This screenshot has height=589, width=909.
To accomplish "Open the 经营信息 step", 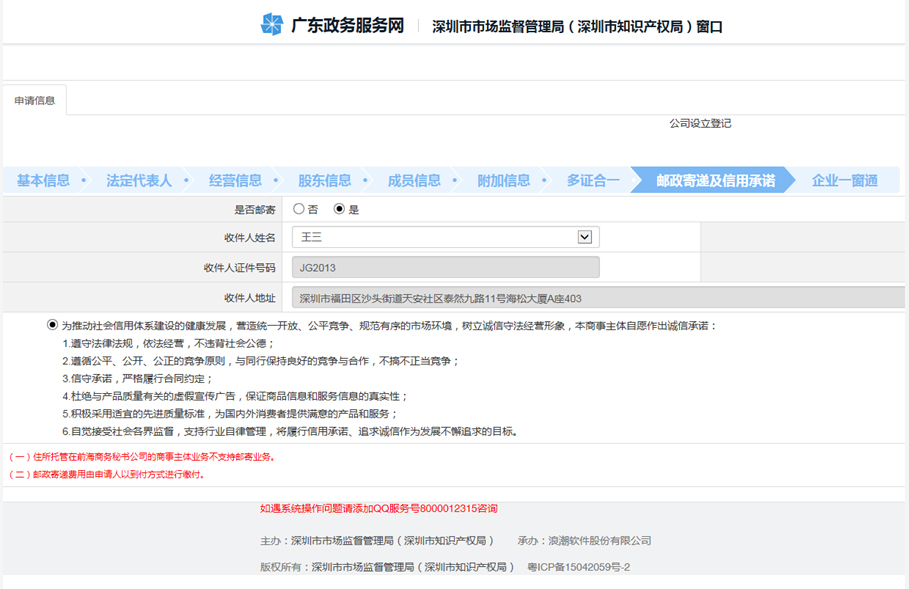I will tap(235, 181).
